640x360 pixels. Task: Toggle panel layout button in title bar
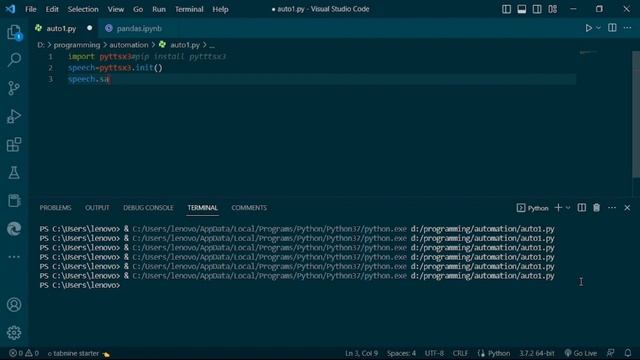pyautogui.click(x=522, y=9)
